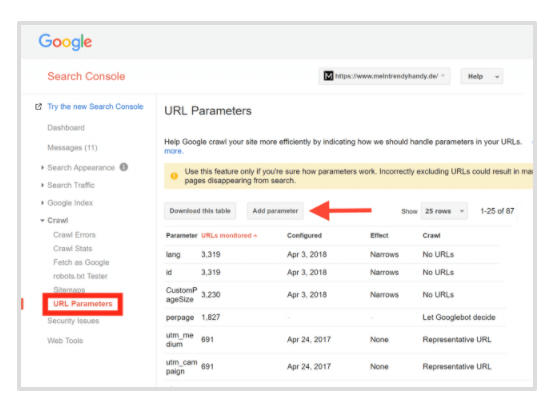Open the 25 rows dropdown
548x397 pixels.
[x=444, y=211]
